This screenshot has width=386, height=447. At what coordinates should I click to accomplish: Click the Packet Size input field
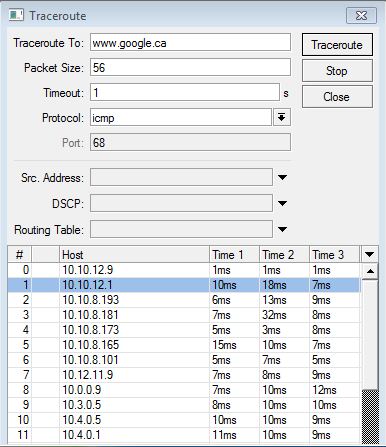coord(190,67)
